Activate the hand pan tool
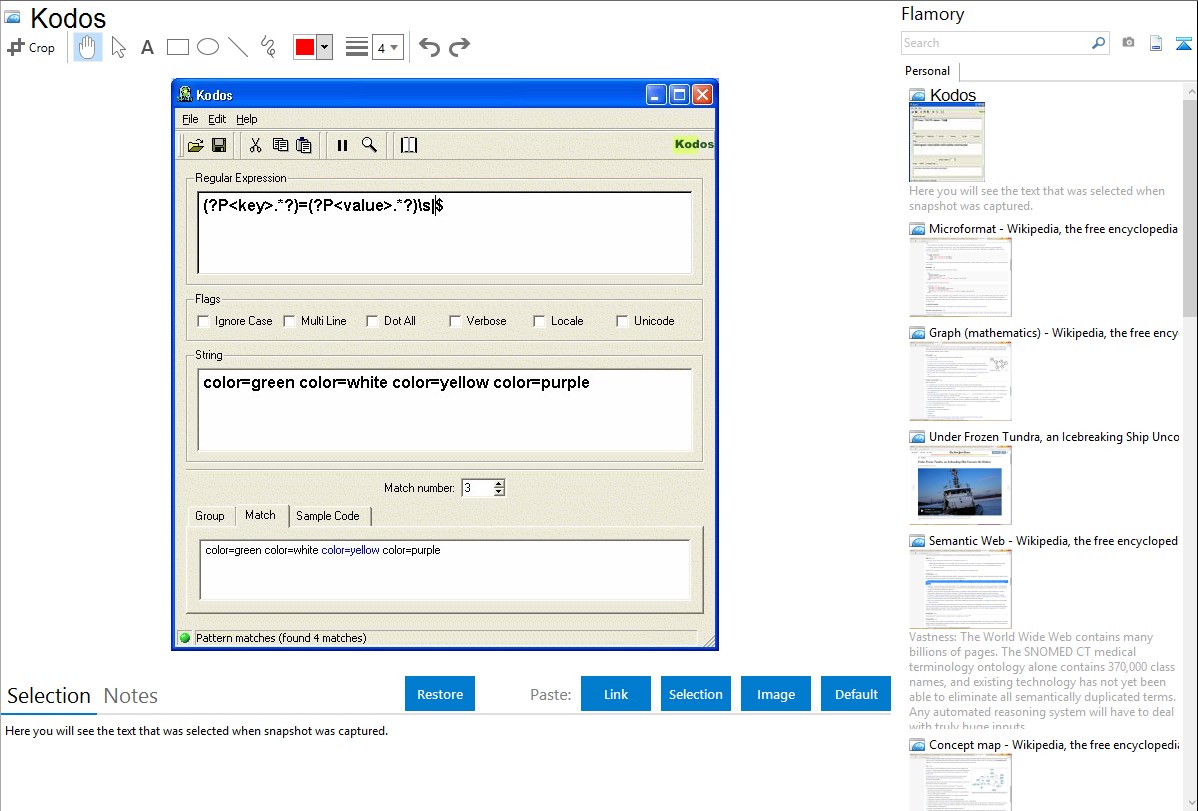This screenshot has height=811, width=1198. (x=88, y=47)
